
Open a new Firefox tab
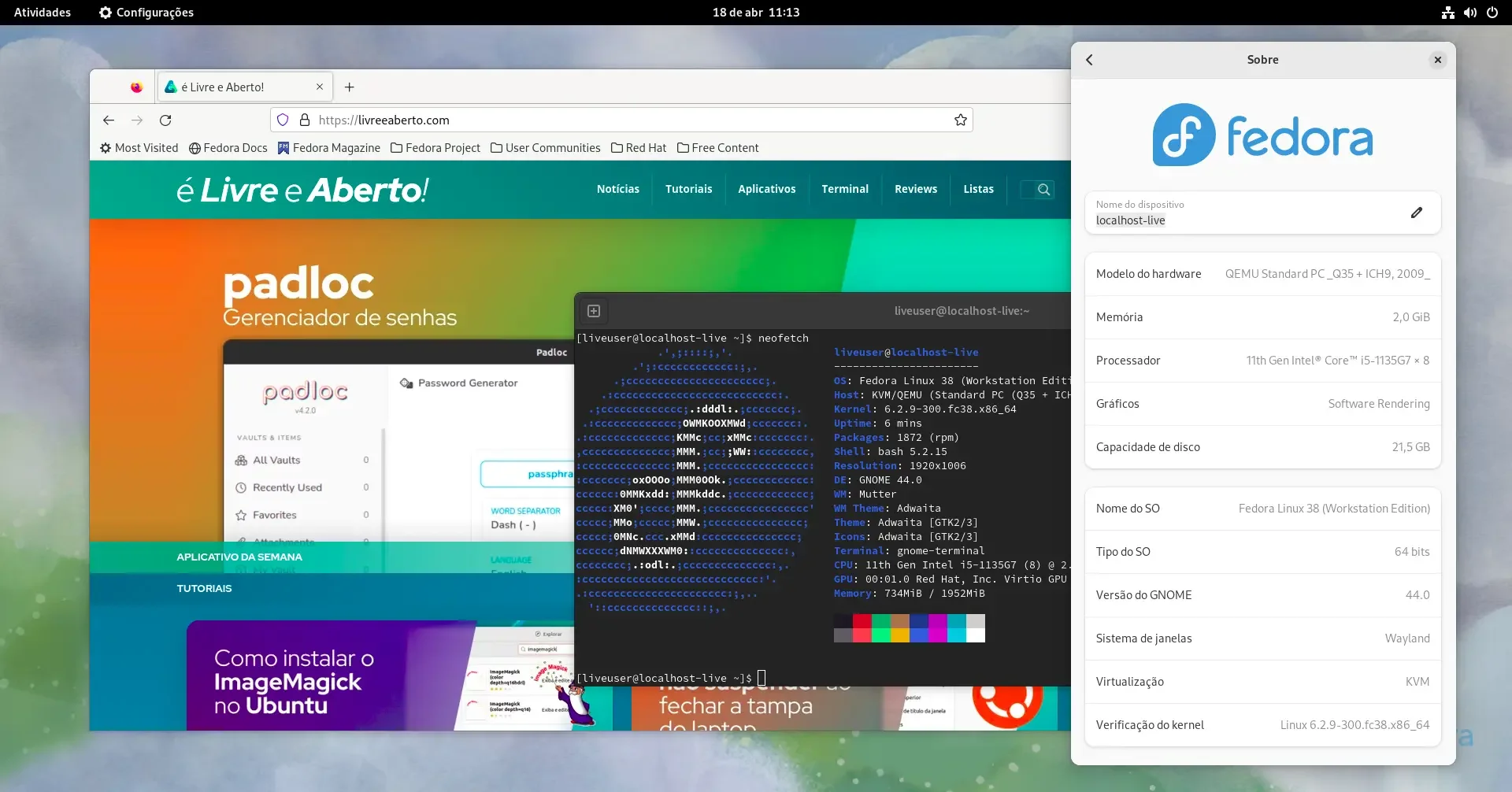(350, 87)
